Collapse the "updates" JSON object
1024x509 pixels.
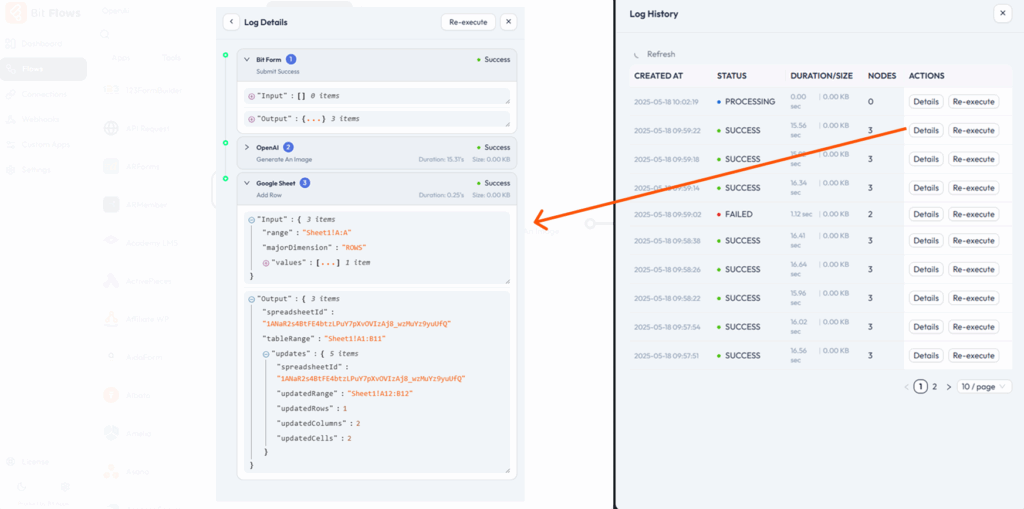pyautogui.click(x=266, y=353)
